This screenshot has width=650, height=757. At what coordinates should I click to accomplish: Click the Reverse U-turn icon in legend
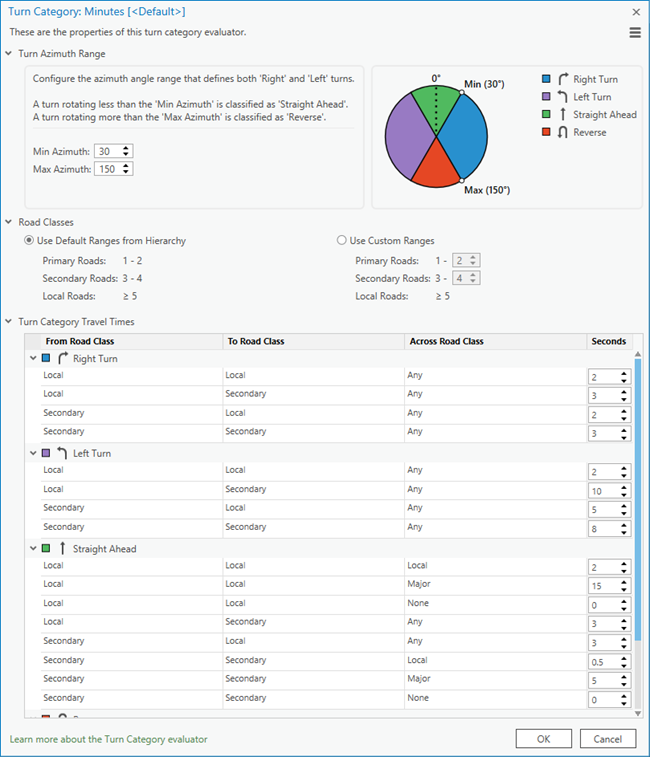click(562, 133)
